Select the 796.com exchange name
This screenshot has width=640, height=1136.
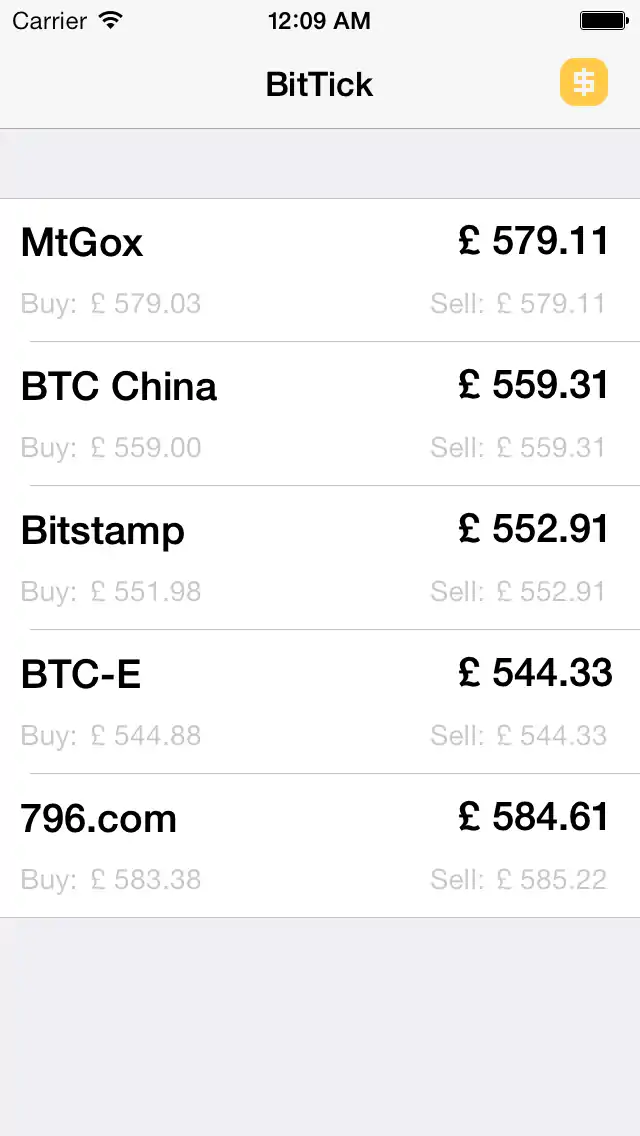(x=99, y=818)
